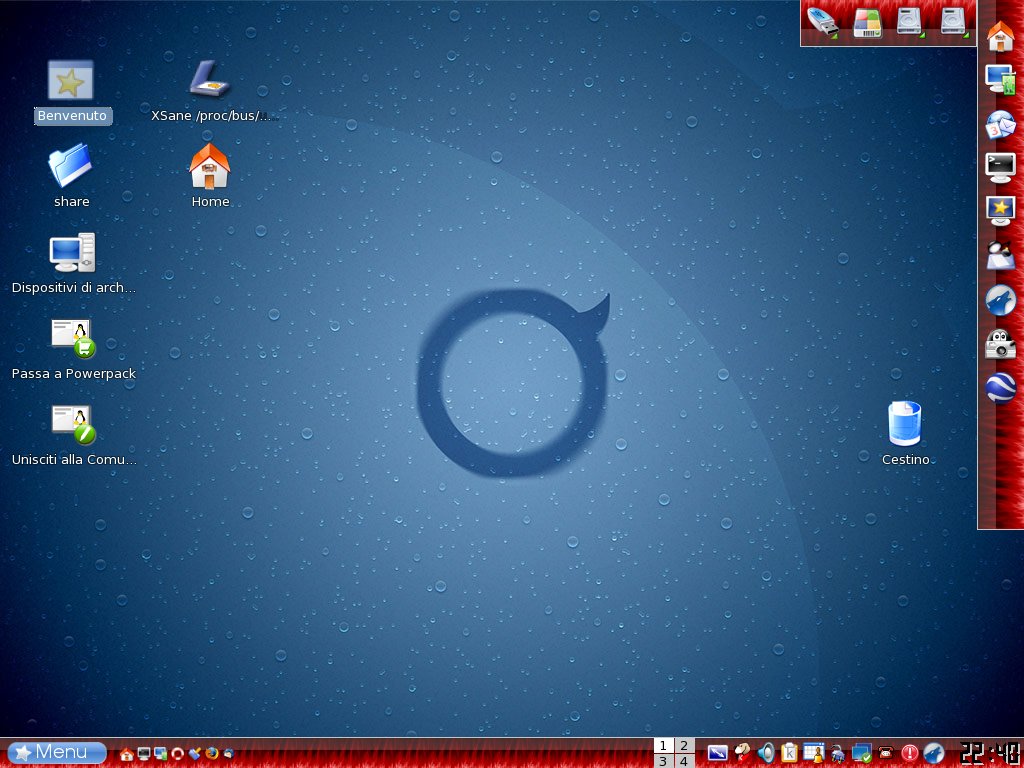Click the penguin icon in right sidebar

tap(1000, 255)
